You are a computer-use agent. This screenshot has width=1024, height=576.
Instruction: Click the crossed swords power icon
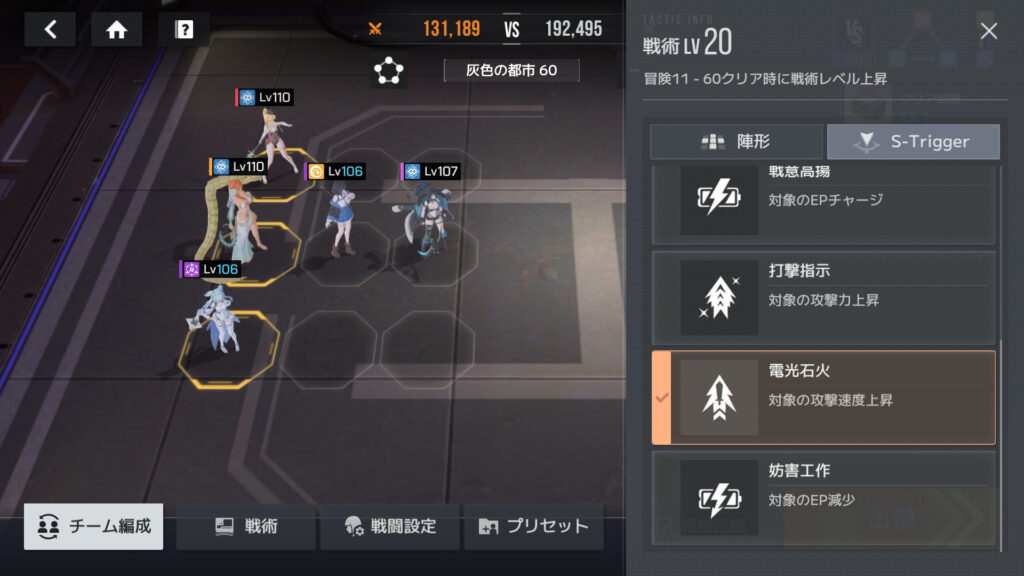coord(375,29)
